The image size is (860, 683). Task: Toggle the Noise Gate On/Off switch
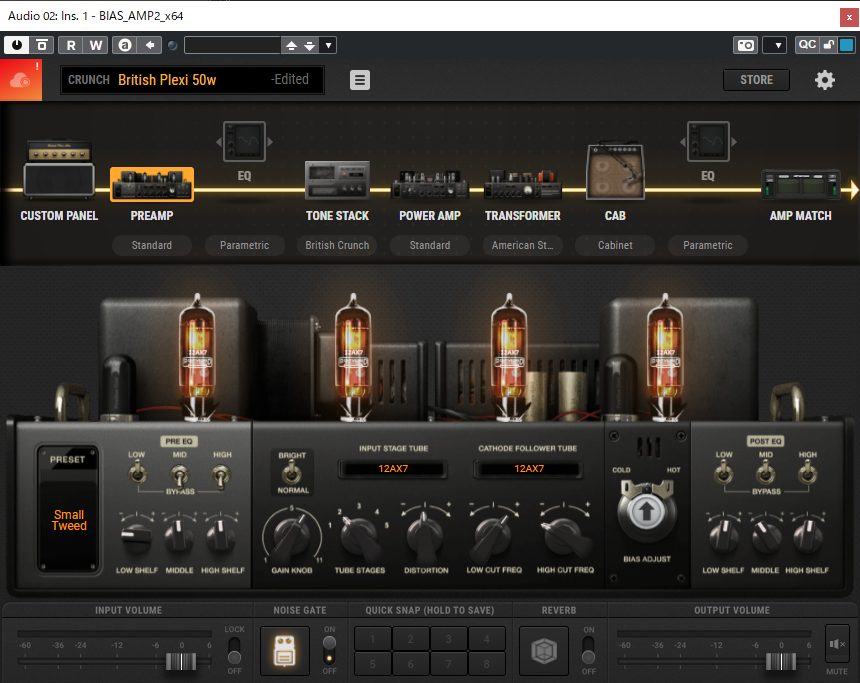329,650
